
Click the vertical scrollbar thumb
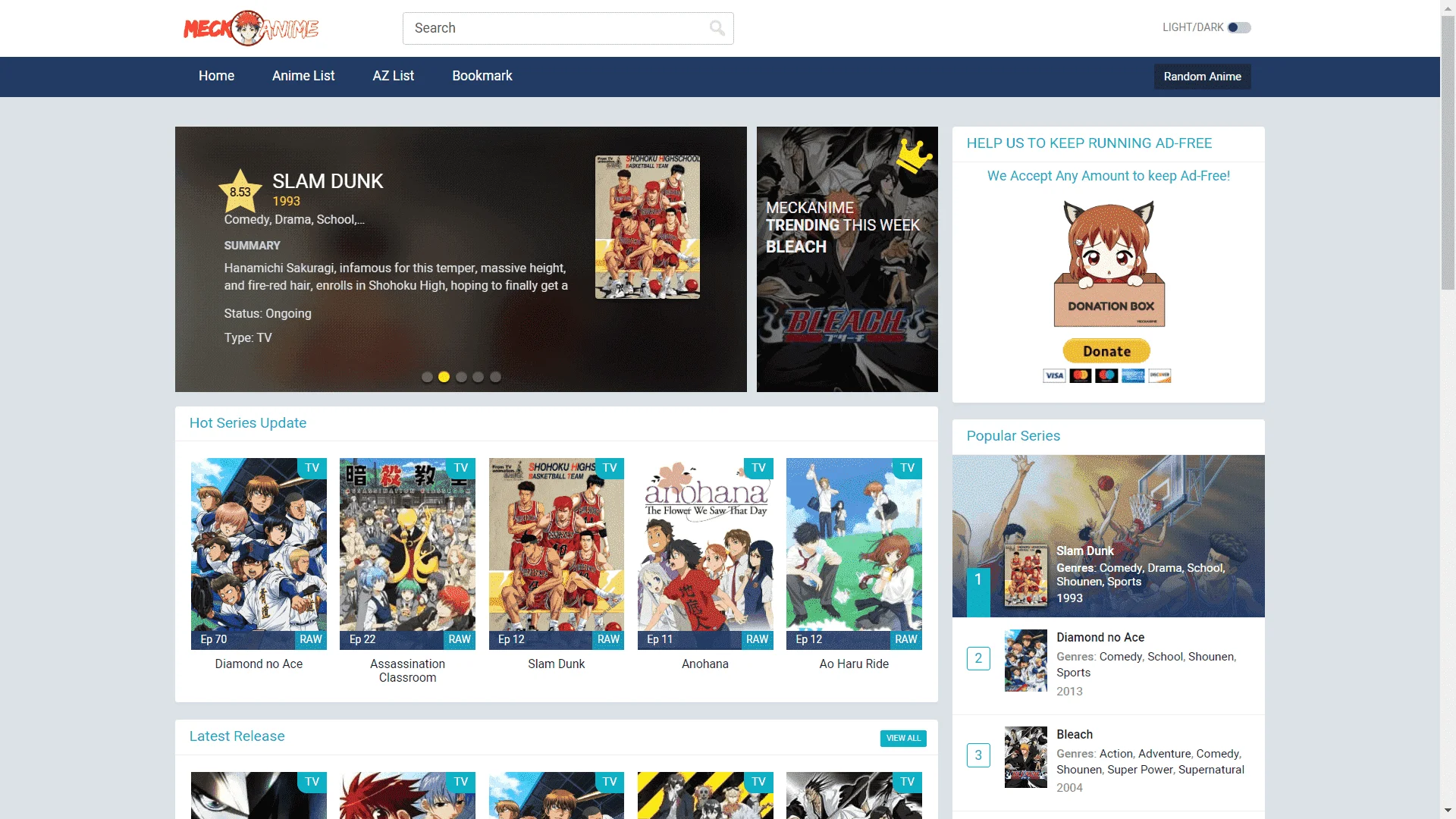tap(1448, 152)
